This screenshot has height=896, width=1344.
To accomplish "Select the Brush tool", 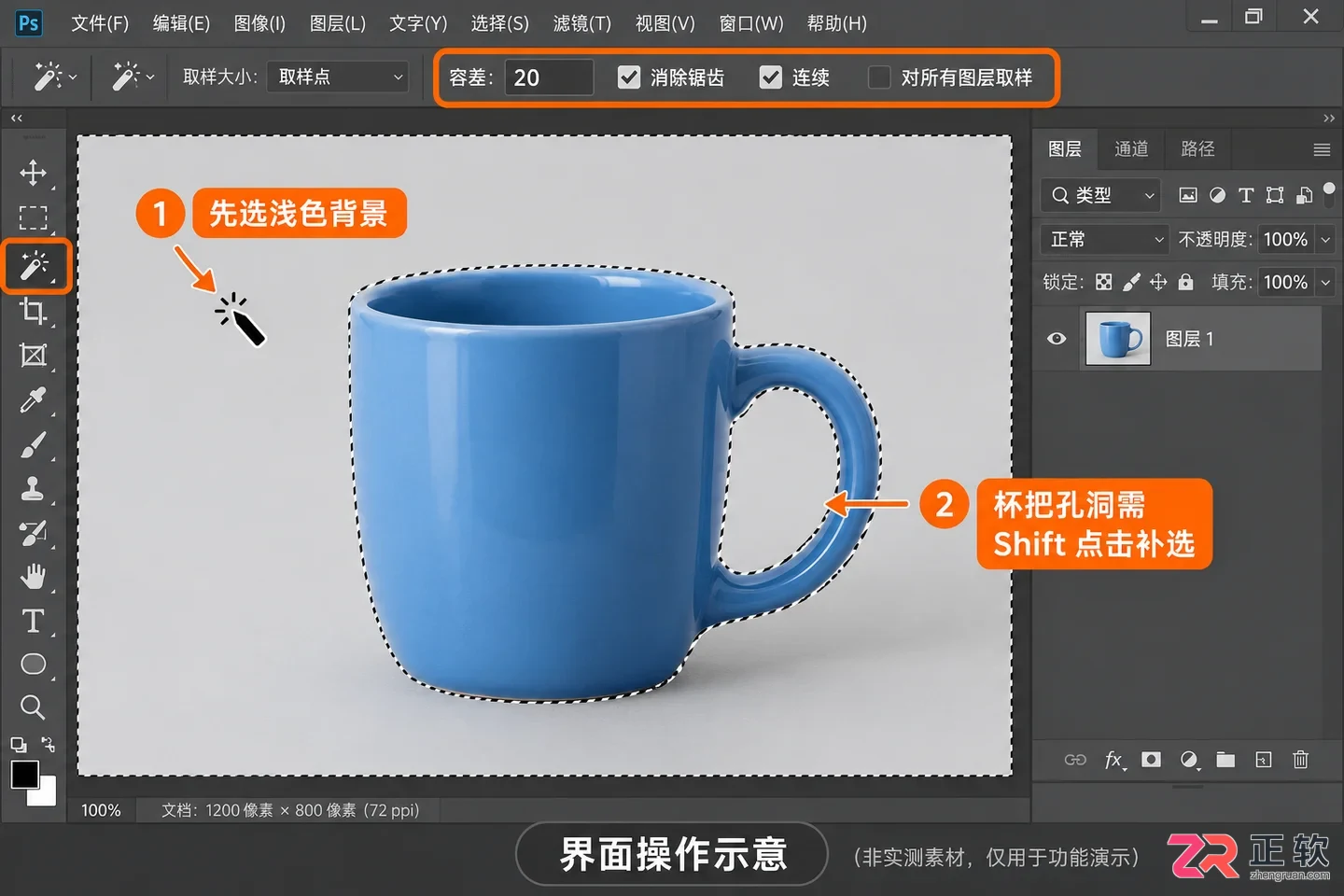I will 33,445.
